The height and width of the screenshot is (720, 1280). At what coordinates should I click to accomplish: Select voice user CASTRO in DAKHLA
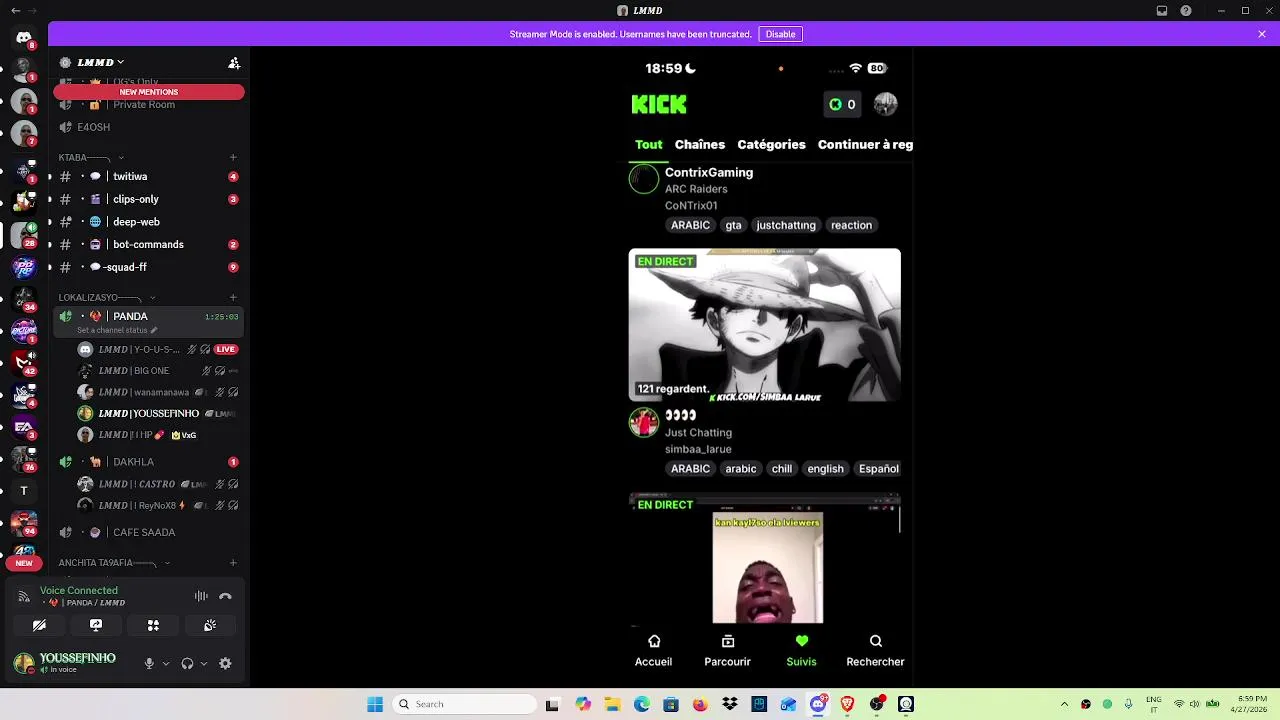tap(158, 484)
